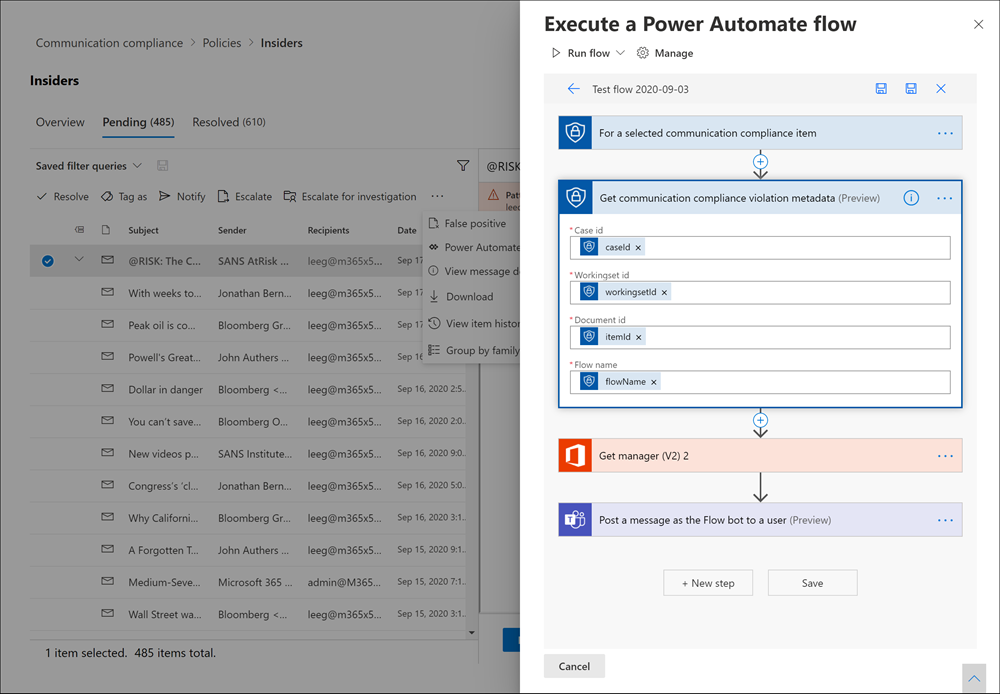Click the back arrow beside Test flow title
Screen dimensions: 1000x694
click(573, 89)
